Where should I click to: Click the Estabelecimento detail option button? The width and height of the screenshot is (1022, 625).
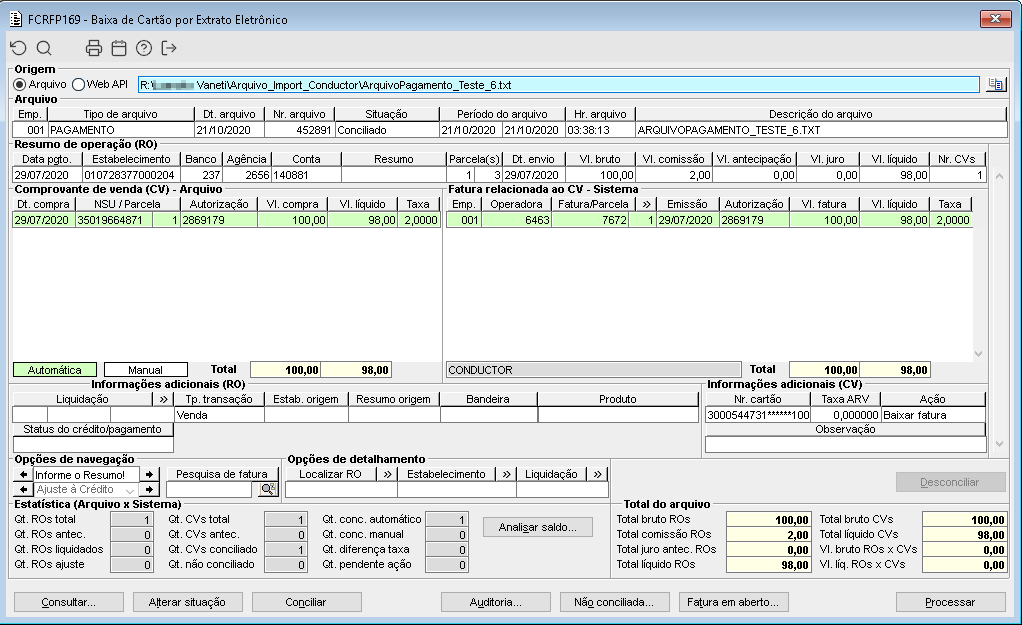tap(446, 474)
